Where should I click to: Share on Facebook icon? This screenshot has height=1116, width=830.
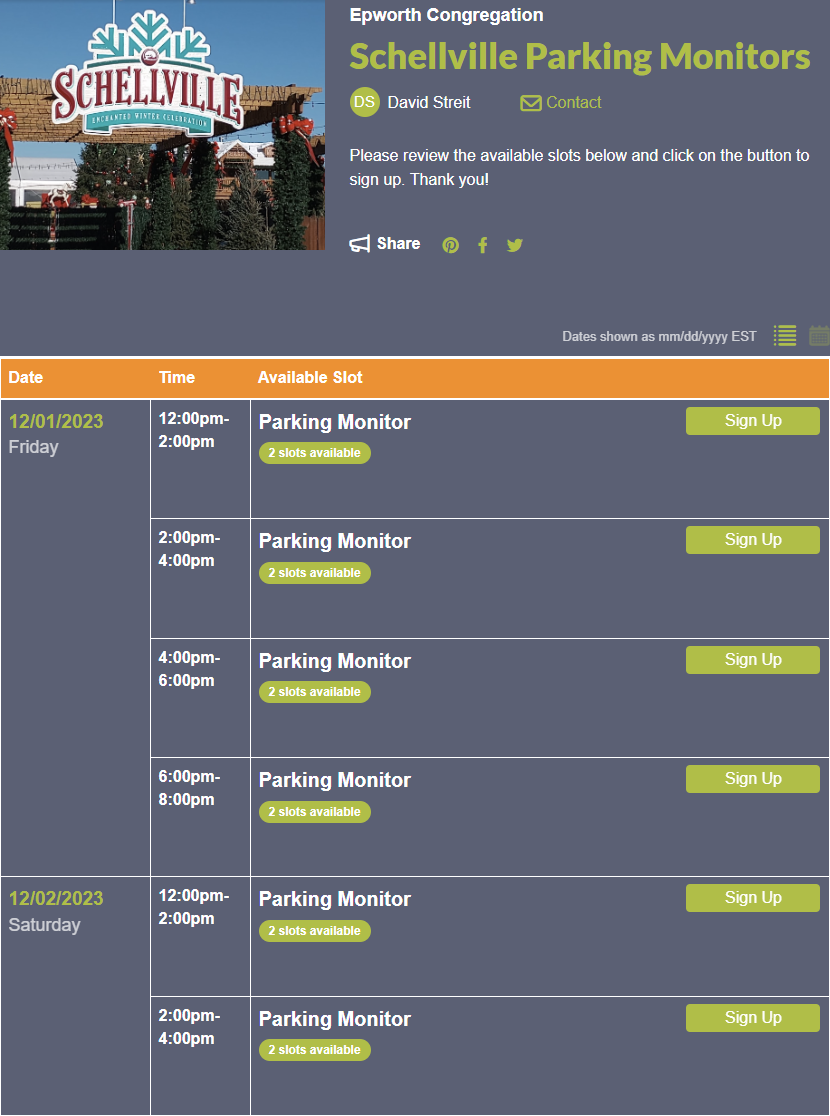pyautogui.click(x=483, y=245)
